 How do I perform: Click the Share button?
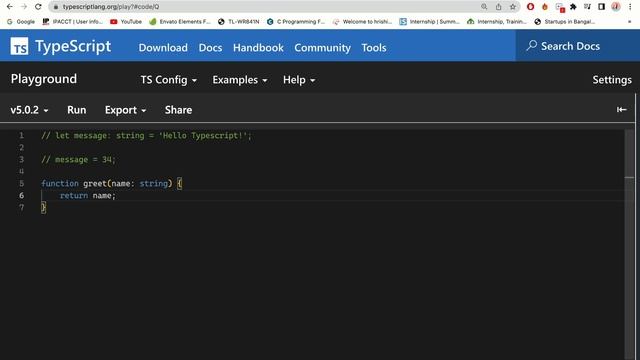tap(178, 110)
